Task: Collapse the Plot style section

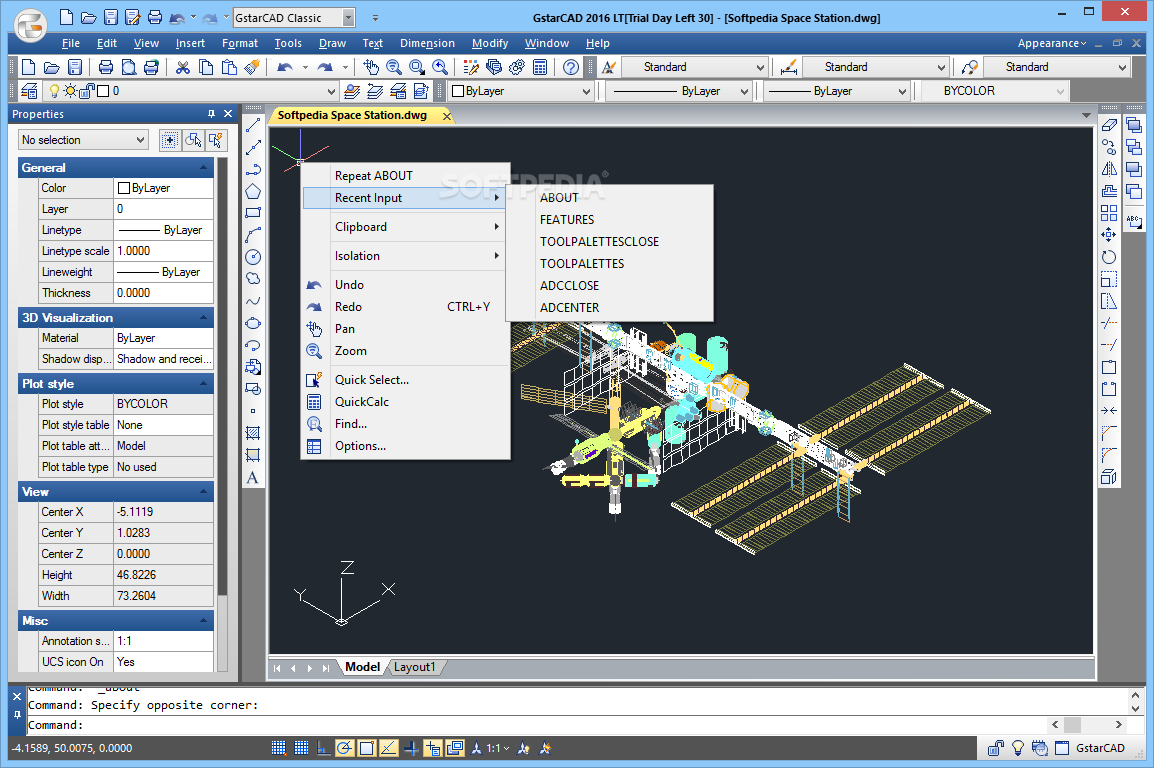Action: [x=204, y=384]
